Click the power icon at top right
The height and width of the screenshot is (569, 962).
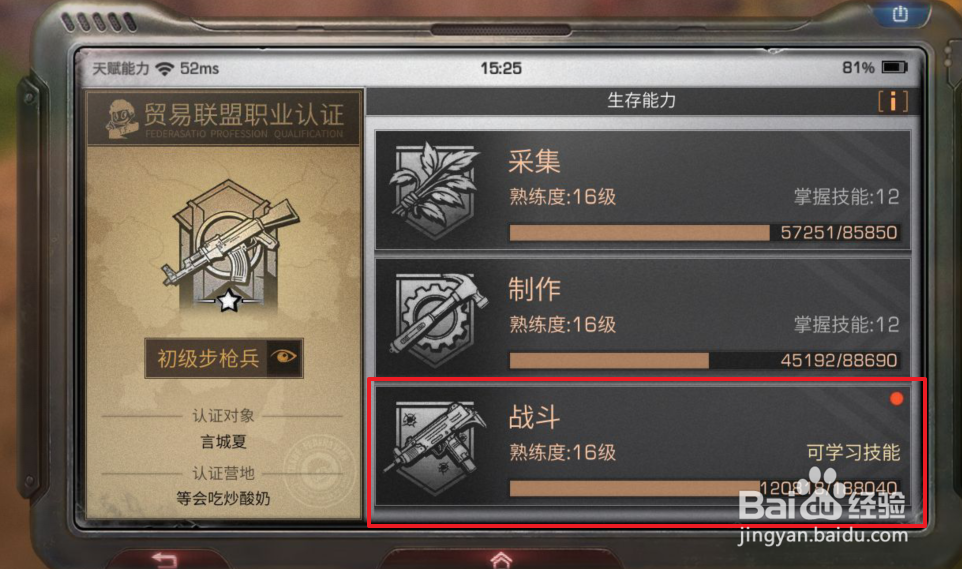900,13
